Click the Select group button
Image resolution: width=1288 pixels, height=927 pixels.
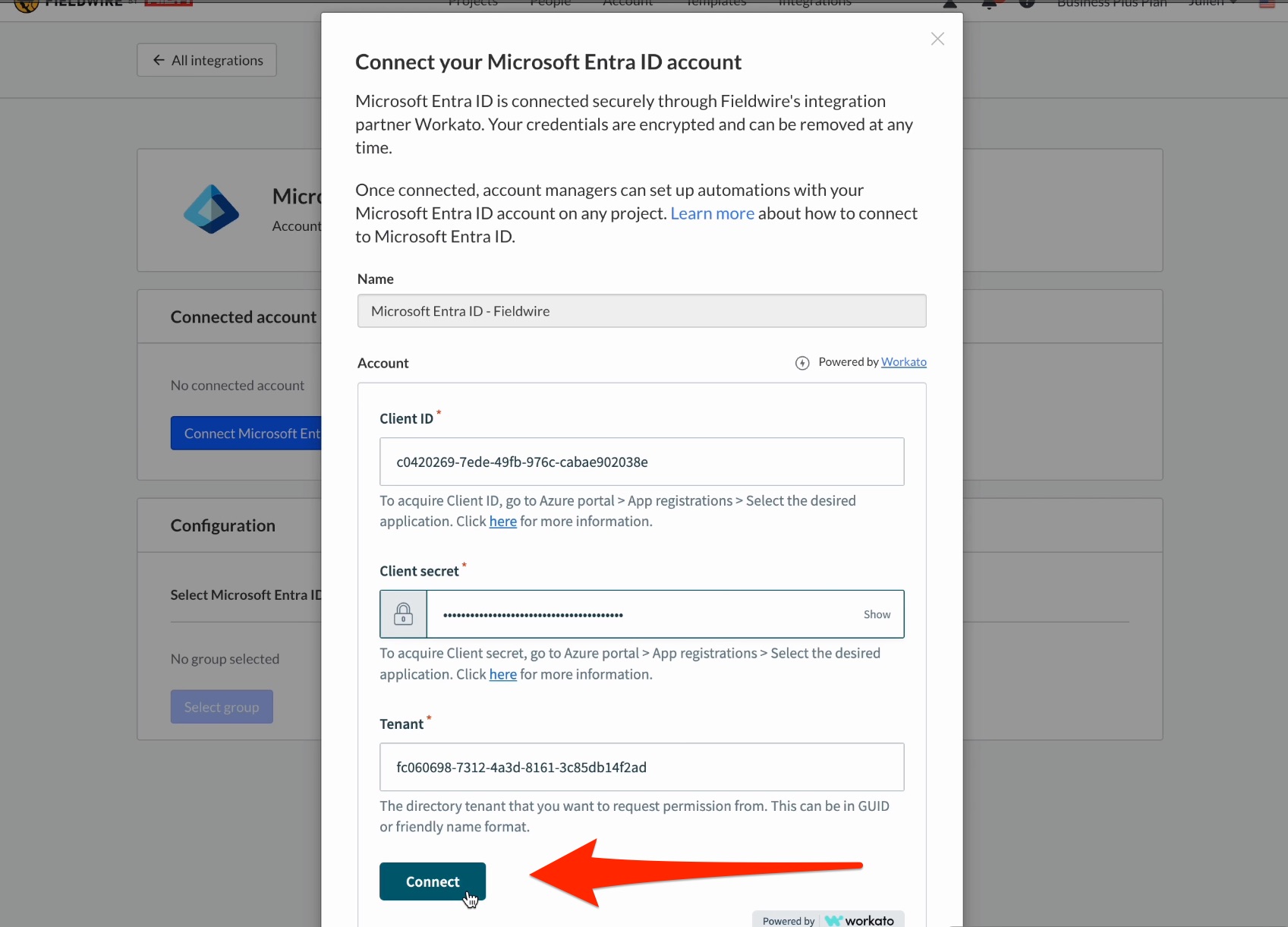pyautogui.click(x=222, y=707)
